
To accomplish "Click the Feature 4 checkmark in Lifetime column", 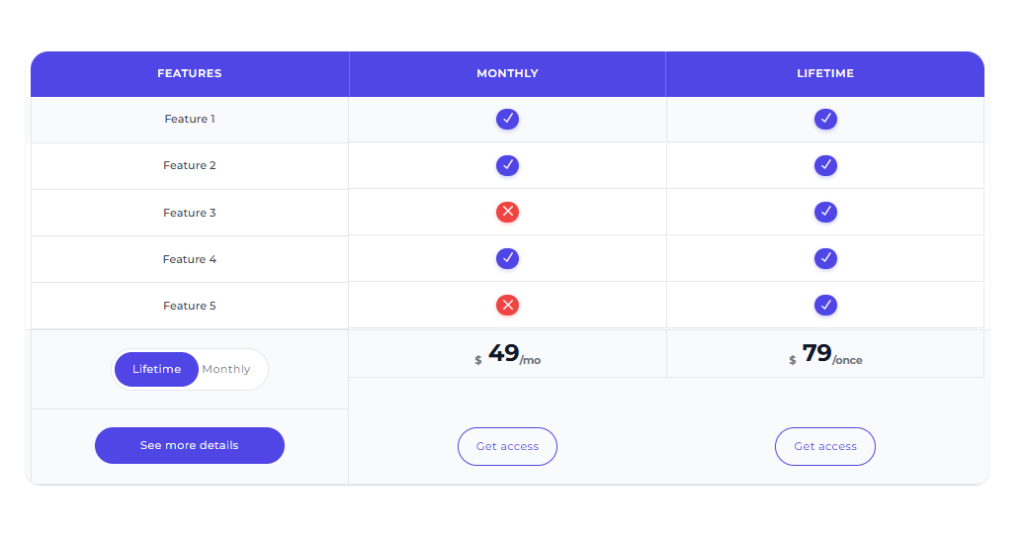I will [x=825, y=259].
